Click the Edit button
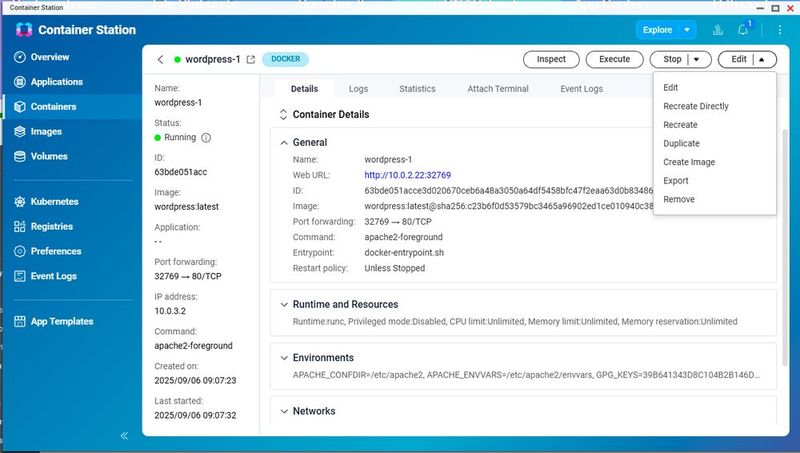Screen dimensions: 800x453 tap(738, 60)
